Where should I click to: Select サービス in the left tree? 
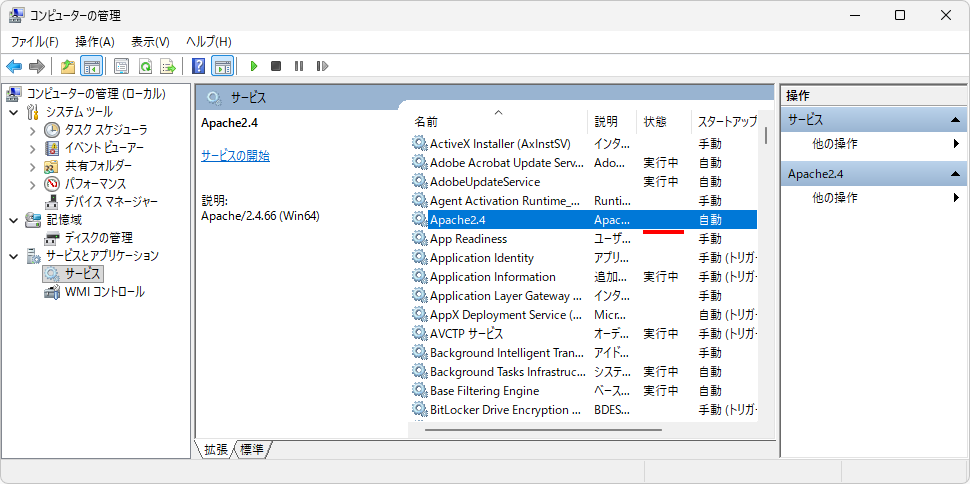[x=82, y=274]
